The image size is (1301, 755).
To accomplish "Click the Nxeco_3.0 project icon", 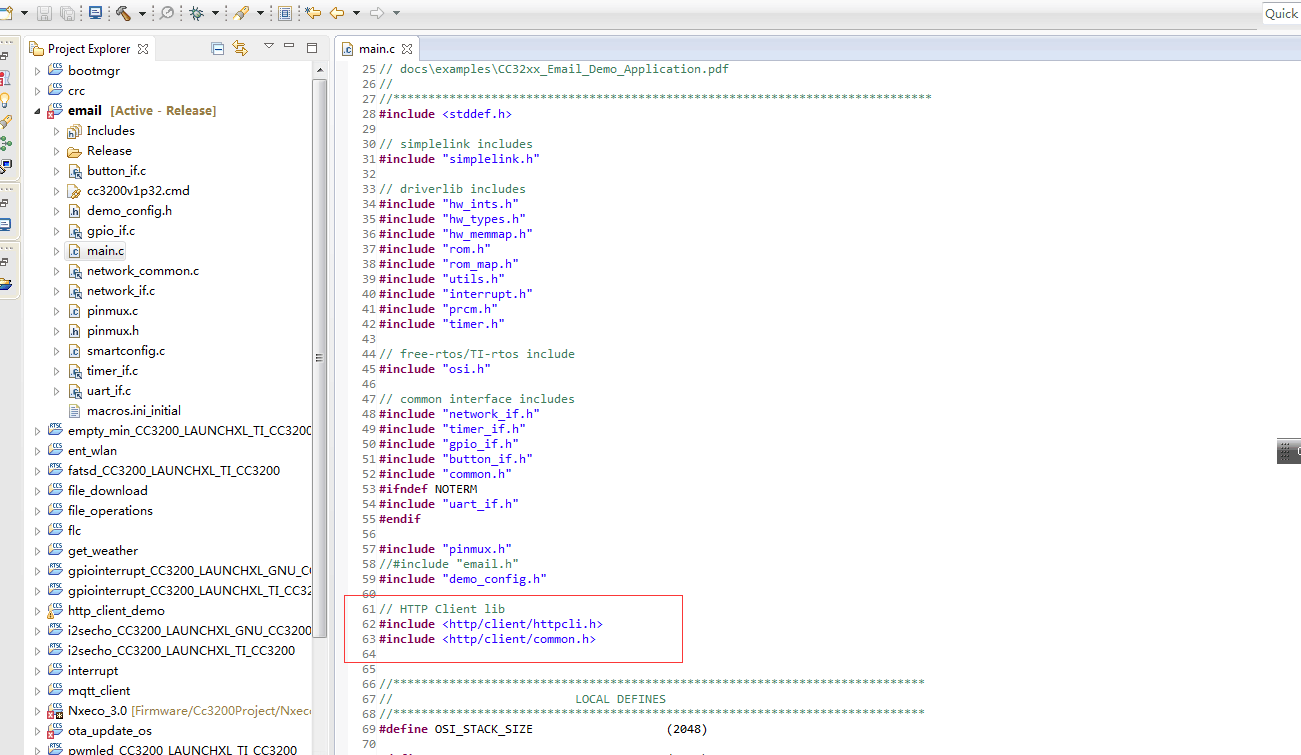I will pyautogui.click(x=55, y=711).
